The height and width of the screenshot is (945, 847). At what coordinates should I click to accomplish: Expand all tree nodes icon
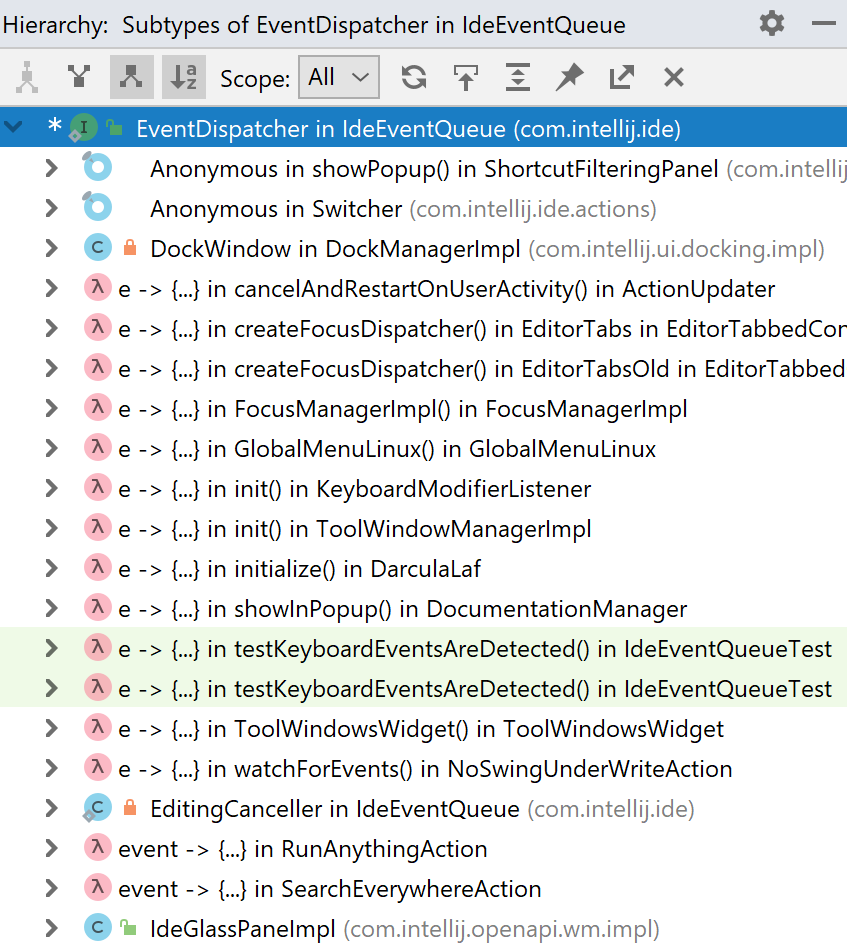tap(518, 77)
